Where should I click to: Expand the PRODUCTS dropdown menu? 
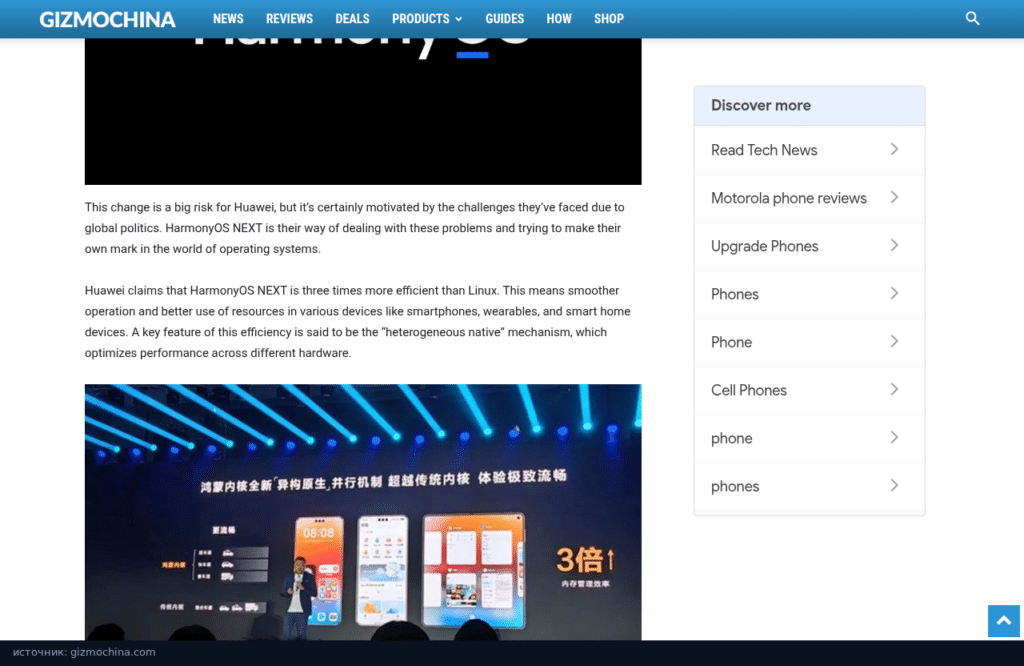point(427,19)
